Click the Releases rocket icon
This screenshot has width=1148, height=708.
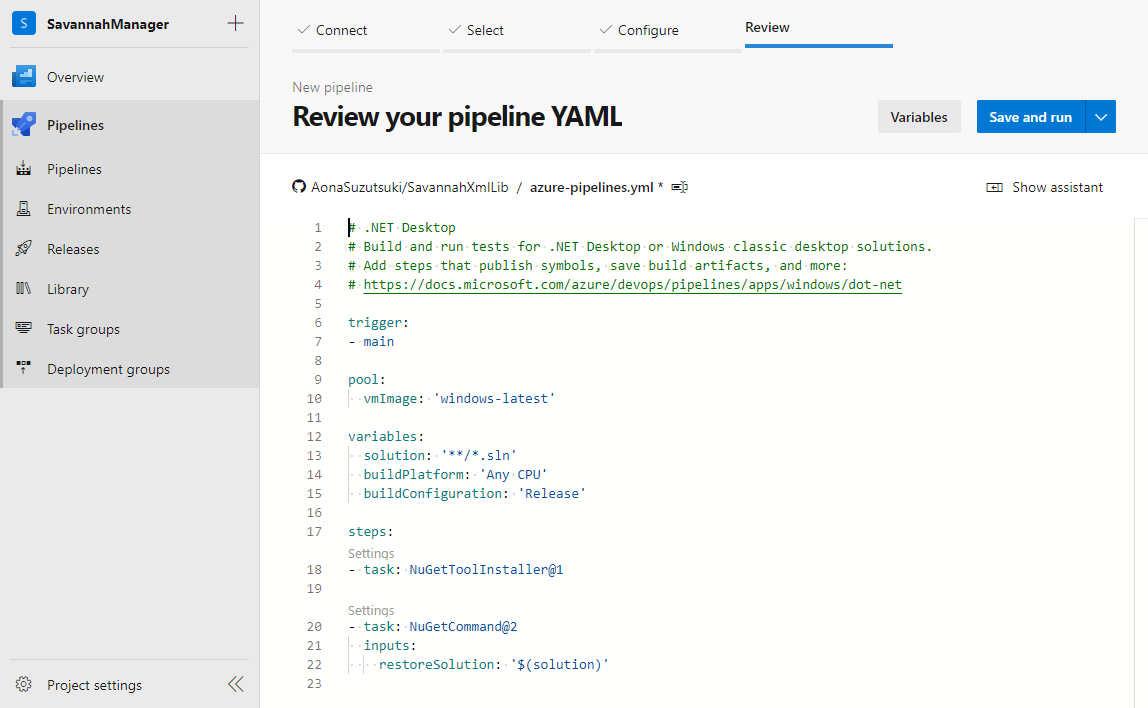23,249
